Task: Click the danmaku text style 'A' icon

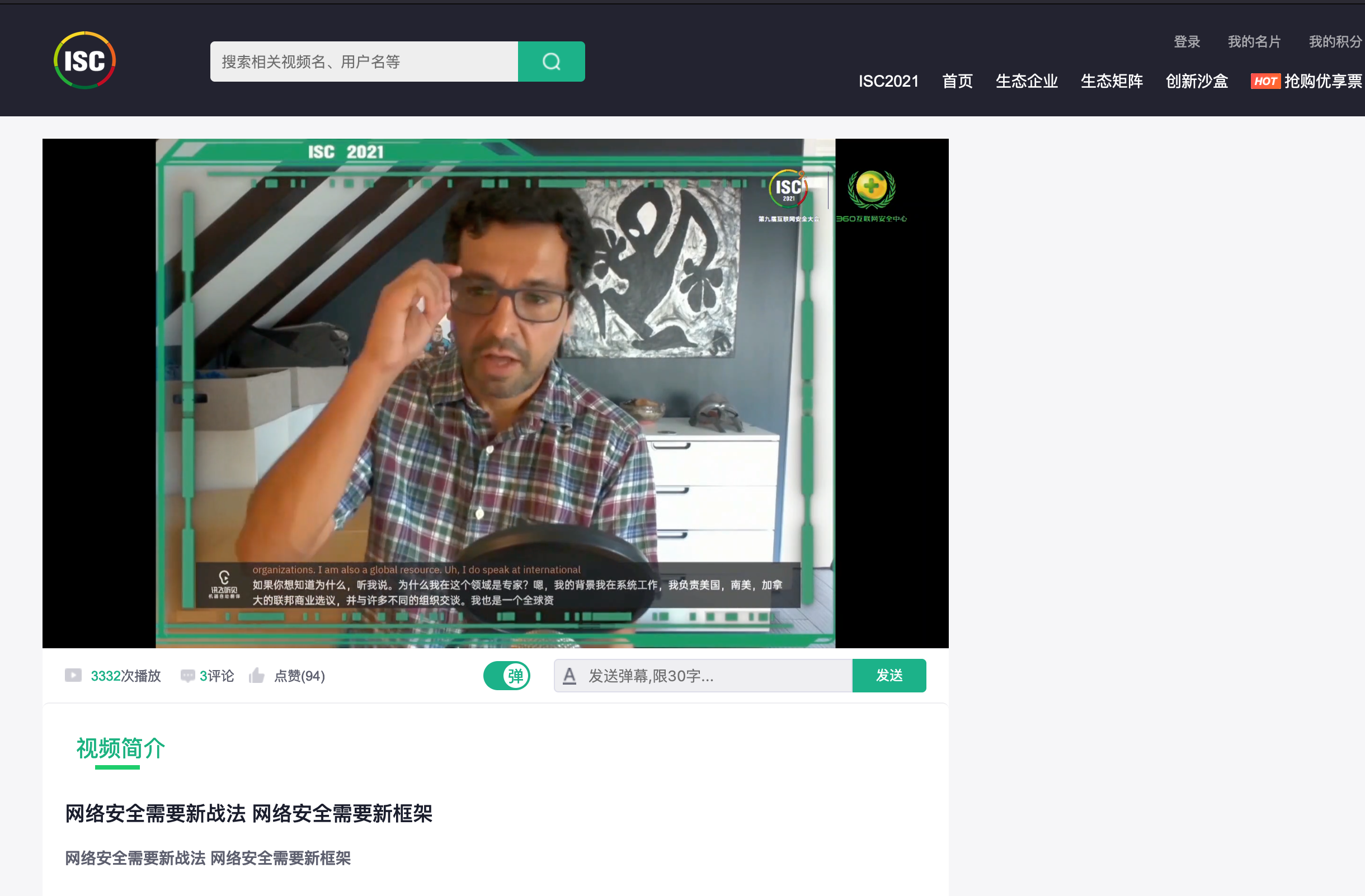Action: [x=569, y=676]
